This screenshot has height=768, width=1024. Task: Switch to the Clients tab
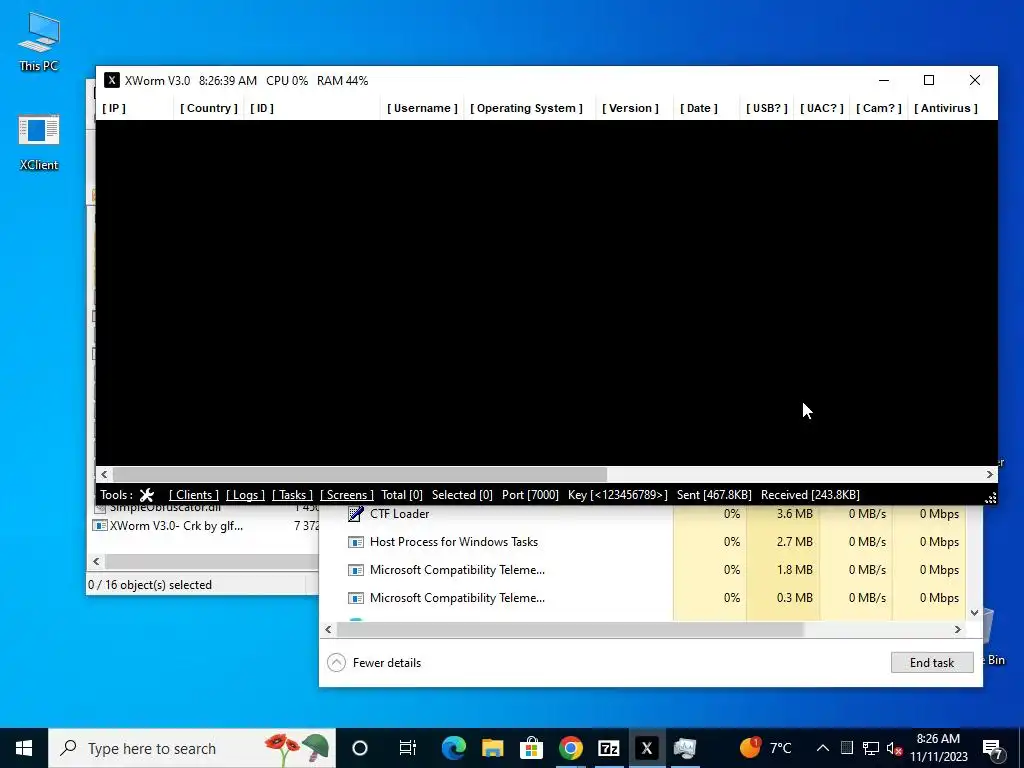[193, 495]
